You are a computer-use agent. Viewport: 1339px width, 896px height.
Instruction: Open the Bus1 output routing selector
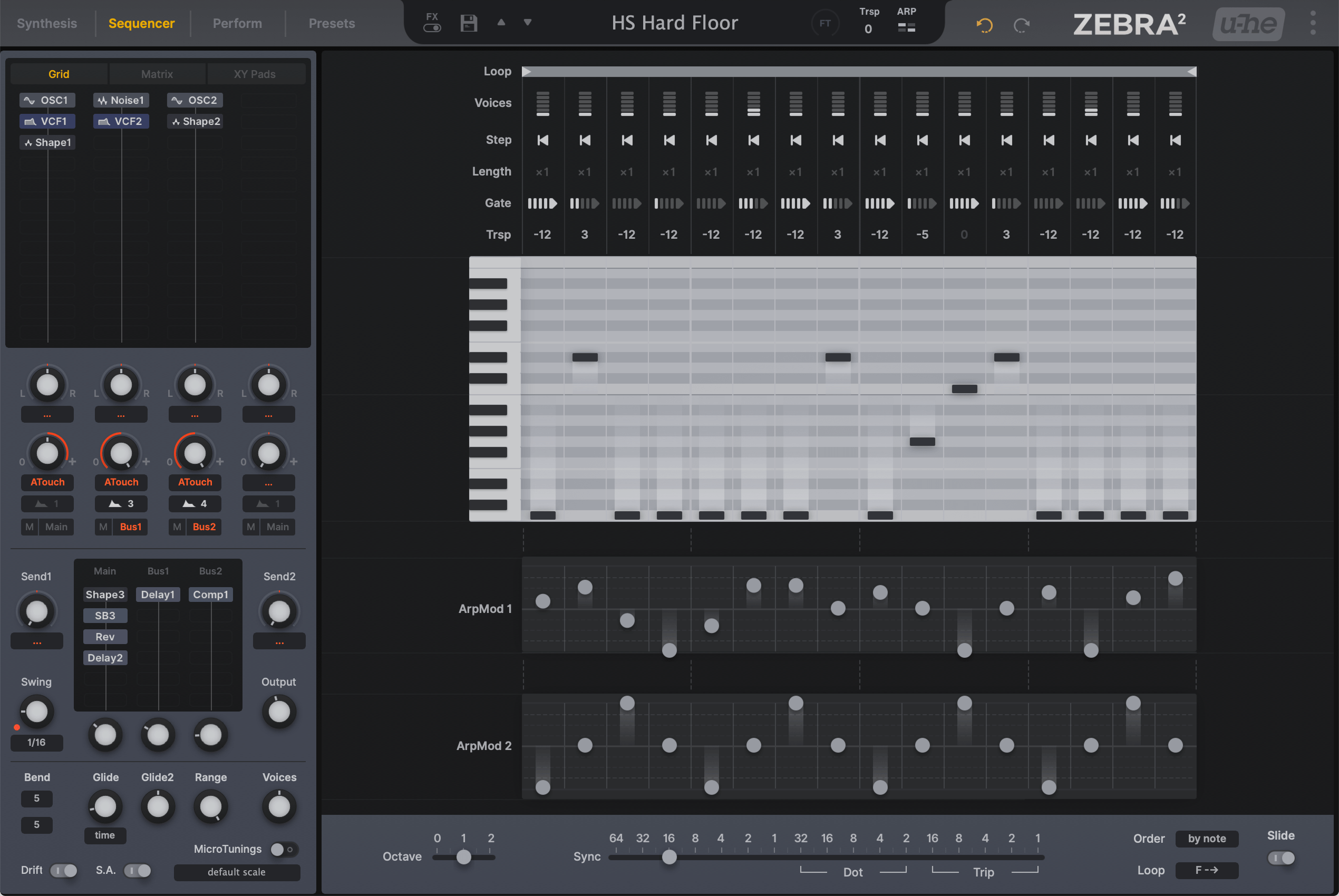130,527
